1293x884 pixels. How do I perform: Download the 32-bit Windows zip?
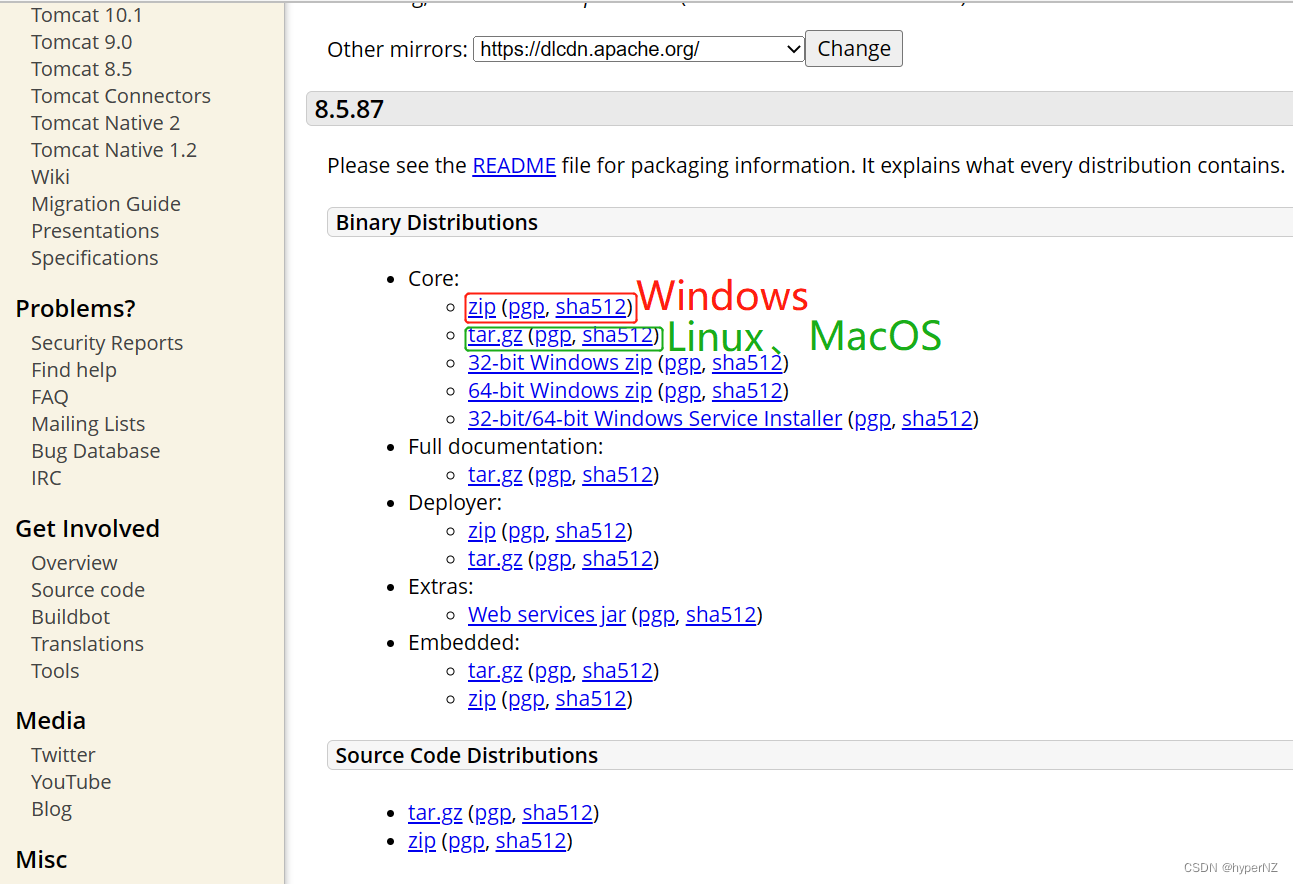tap(560, 363)
